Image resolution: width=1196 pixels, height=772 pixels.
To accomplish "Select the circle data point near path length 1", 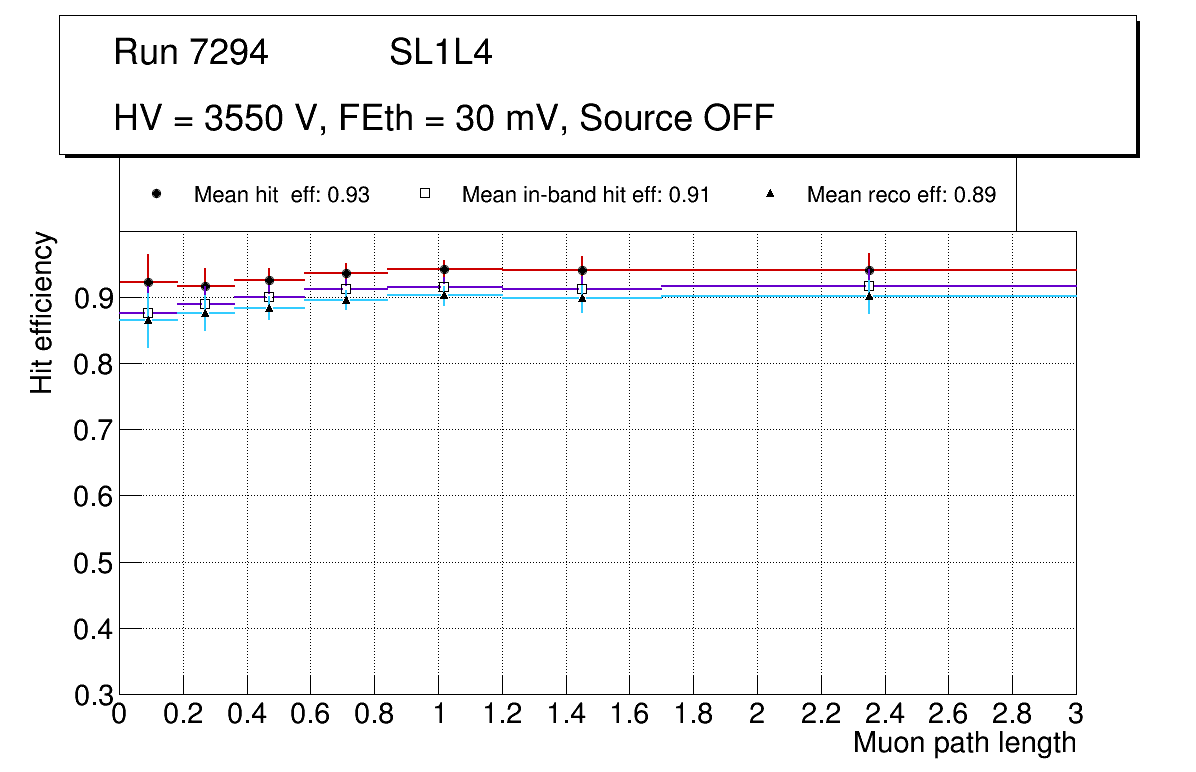I will (444, 269).
